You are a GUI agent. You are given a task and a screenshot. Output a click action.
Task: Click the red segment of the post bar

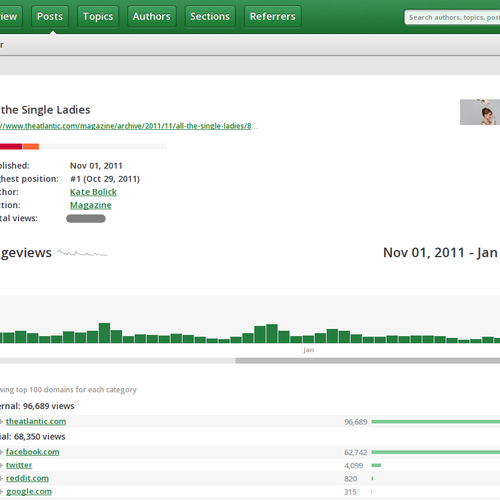[x=11, y=146]
